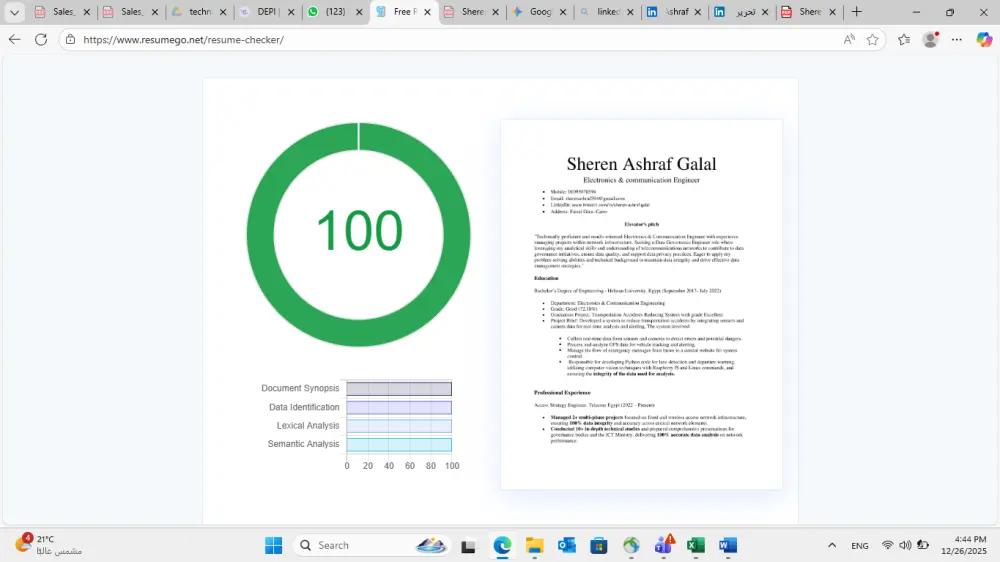Image resolution: width=1000 pixels, height=562 pixels.
Task: Launch Copilot from the toolbar
Action: coord(984,40)
